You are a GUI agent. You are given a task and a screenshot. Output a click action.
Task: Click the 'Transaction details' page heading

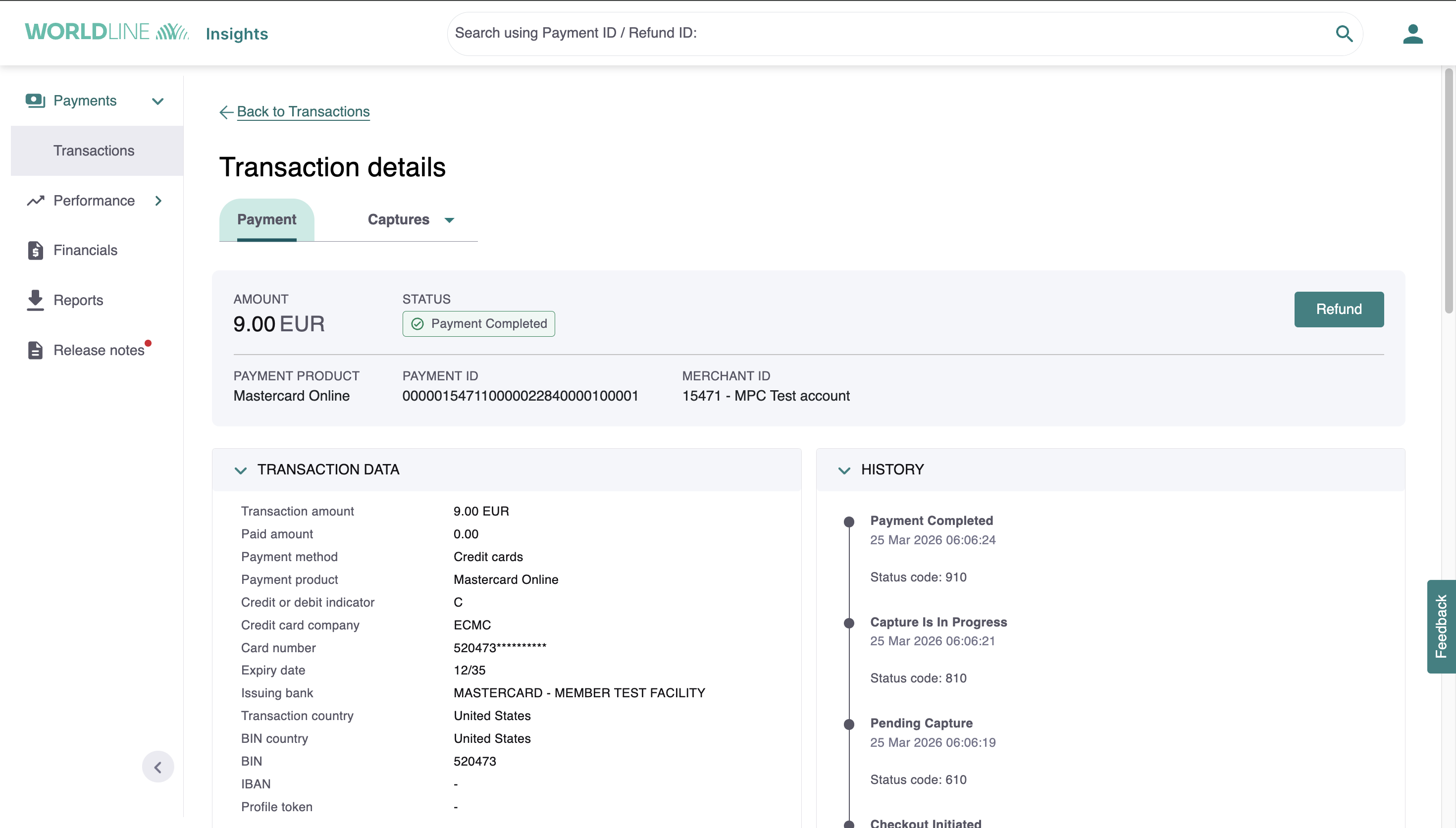click(332, 167)
